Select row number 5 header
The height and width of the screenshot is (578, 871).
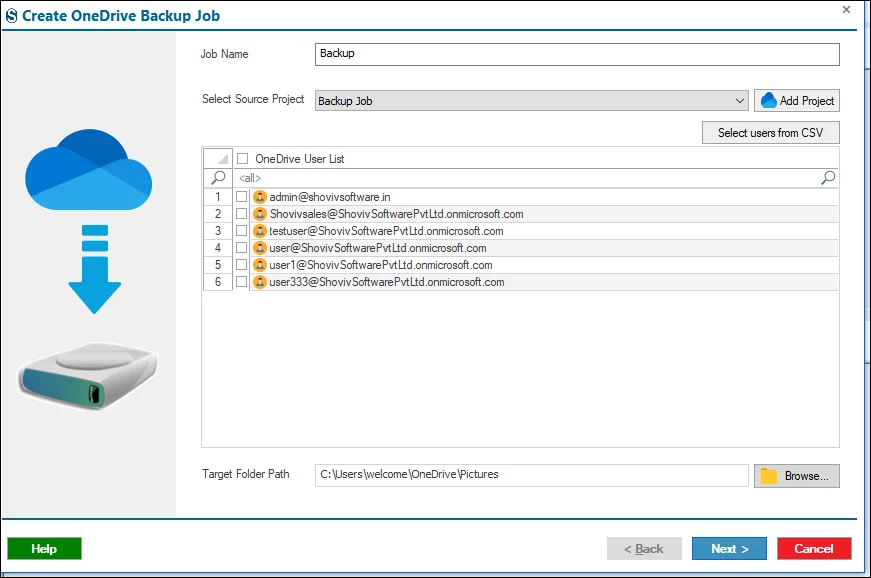click(218, 265)
